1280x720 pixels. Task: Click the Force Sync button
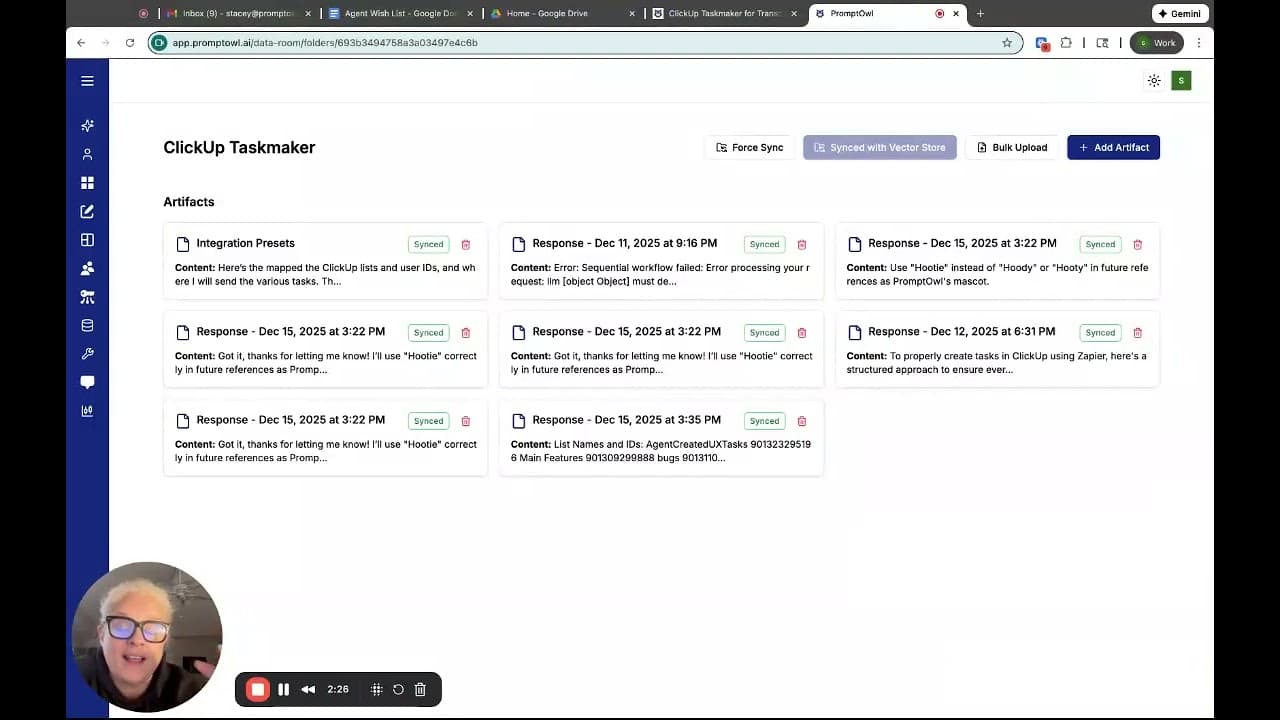pyautogui.click(x=749, y=147)
